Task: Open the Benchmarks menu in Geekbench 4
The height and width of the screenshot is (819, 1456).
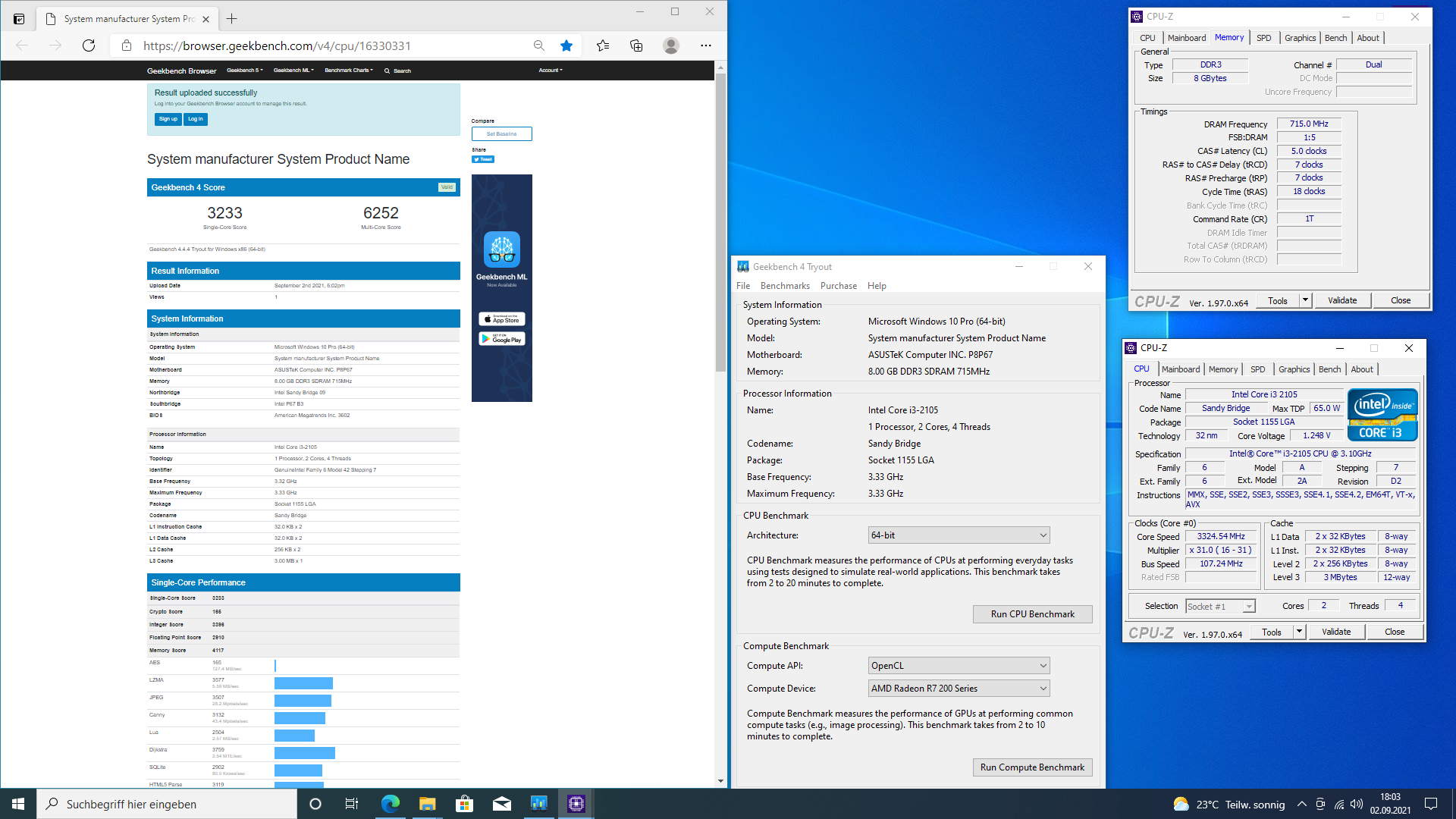Action: click(785, 286)
